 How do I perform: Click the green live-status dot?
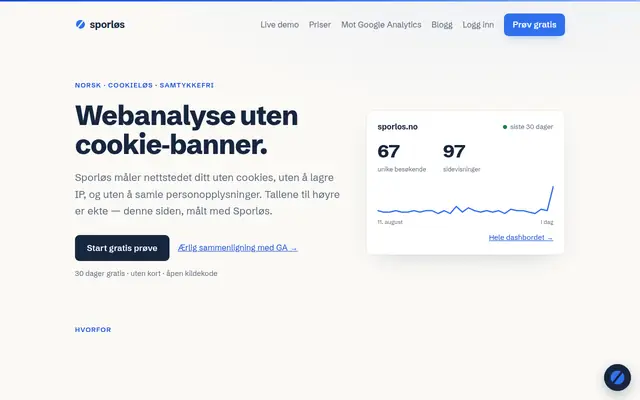pyautogui.click(x=505, y=127)
